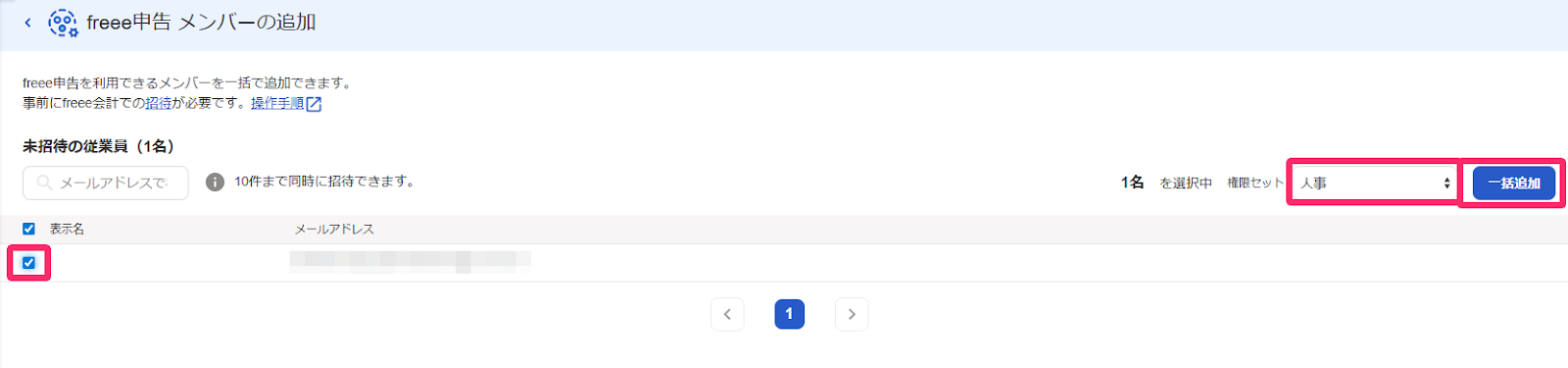Image resolution: width=1568 pixels, height=368 pixels.
Task: Click the メールアドレス column header
Action: [334, 229]
